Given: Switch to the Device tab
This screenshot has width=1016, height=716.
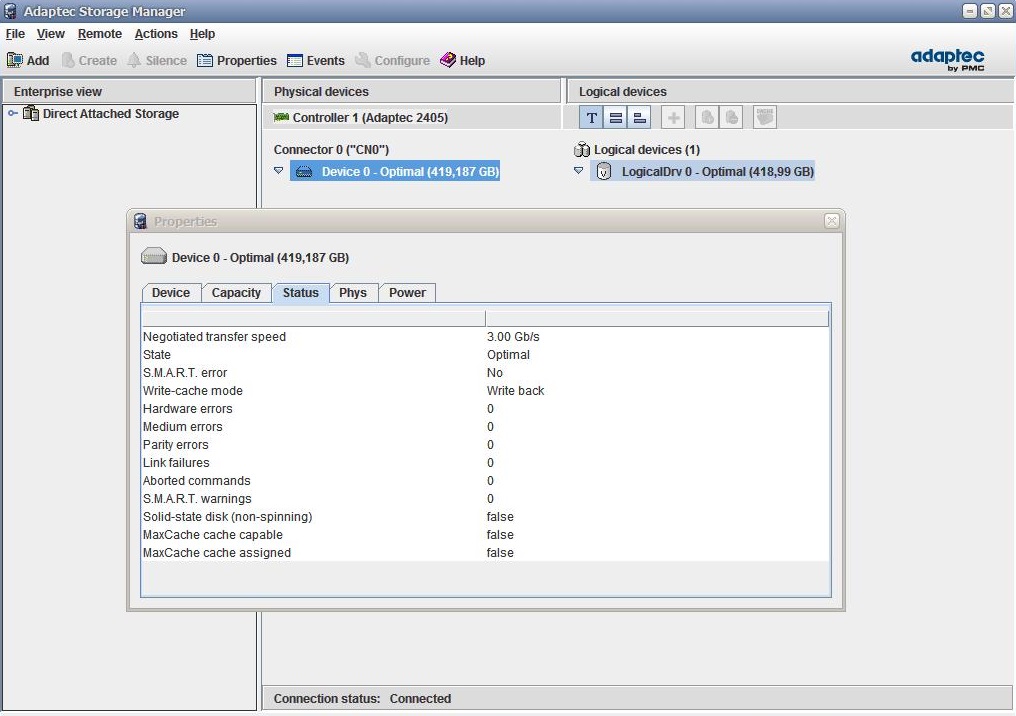Looking at the screenshot, I should point(171,293).
